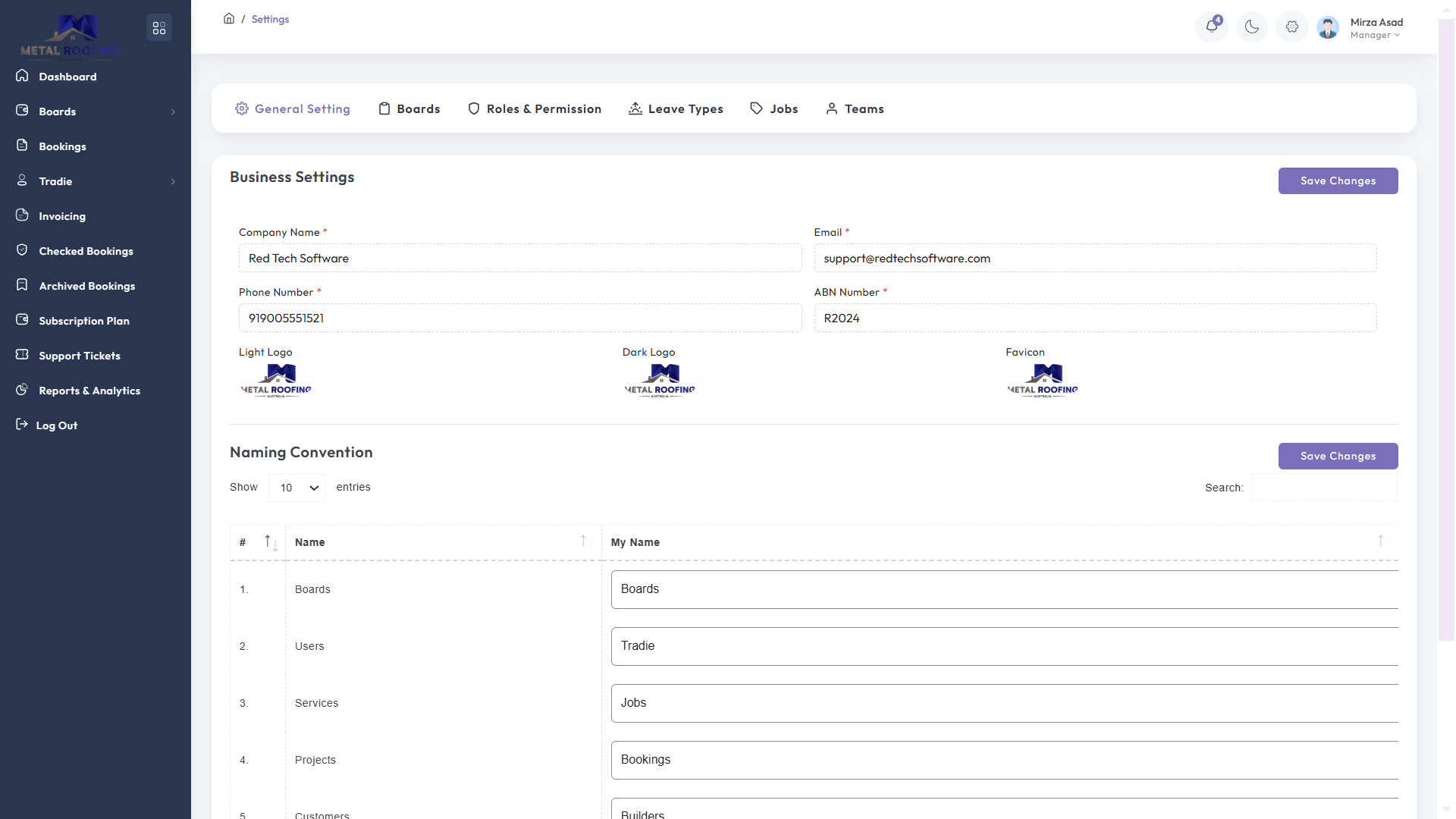
Task: Click the home icon in breadcrumb
Action: pyautogui.click(x=229, y=19)
